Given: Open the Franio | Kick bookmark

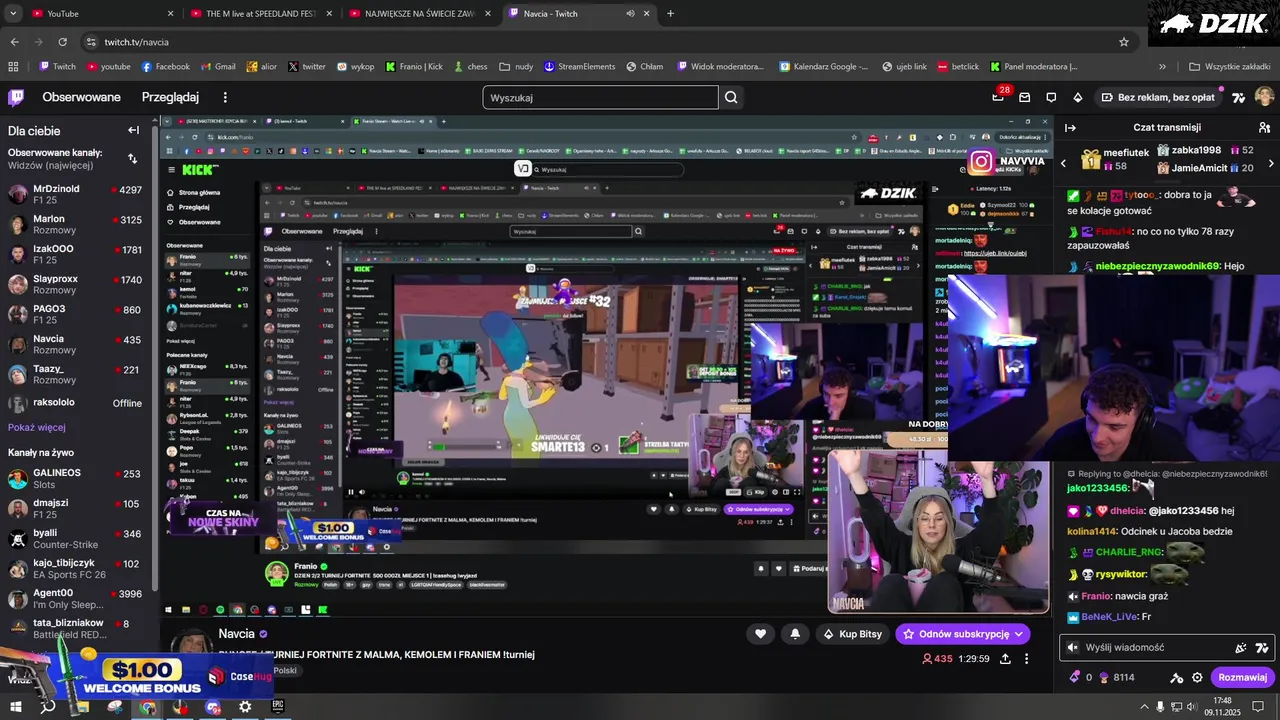Looking at the screenshot, I should (x=414, y=67).
